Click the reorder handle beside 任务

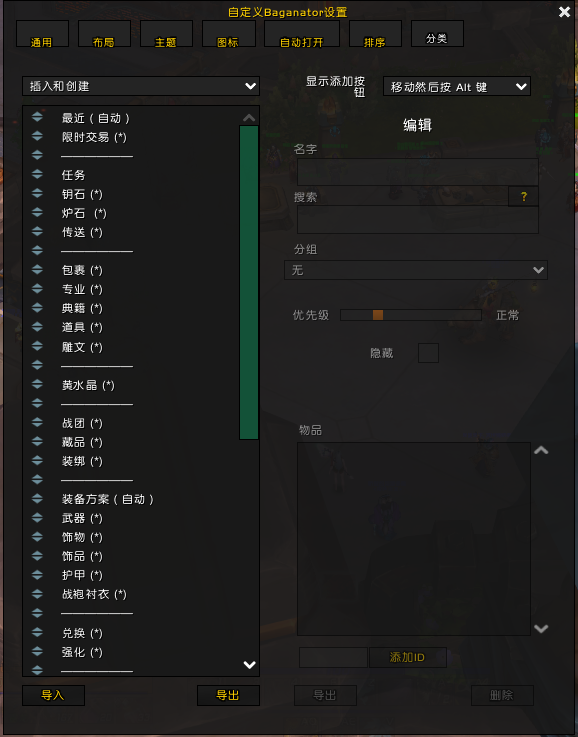pos(37,174)
